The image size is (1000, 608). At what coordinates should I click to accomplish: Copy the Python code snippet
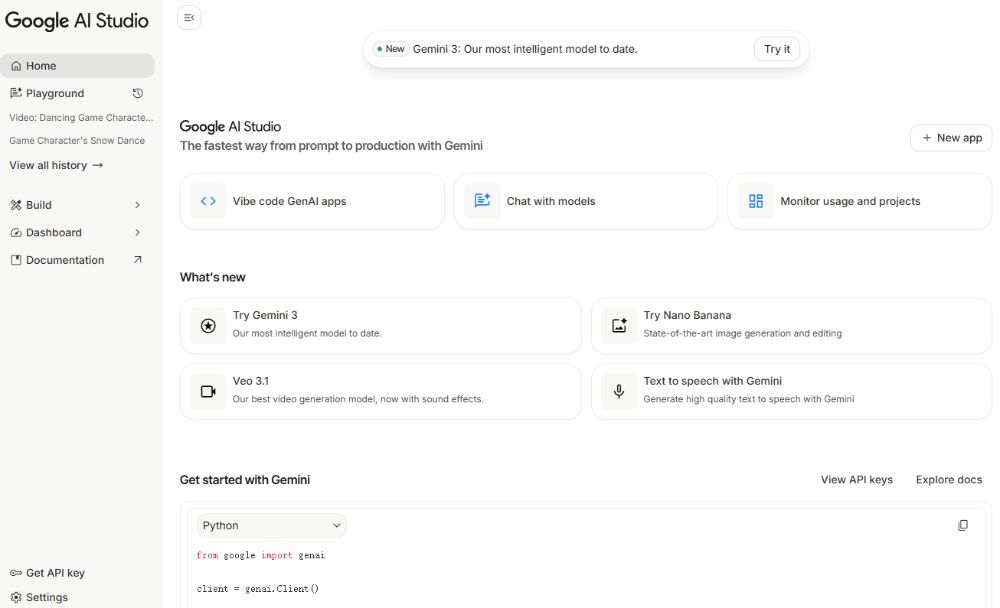pos(963,524)
